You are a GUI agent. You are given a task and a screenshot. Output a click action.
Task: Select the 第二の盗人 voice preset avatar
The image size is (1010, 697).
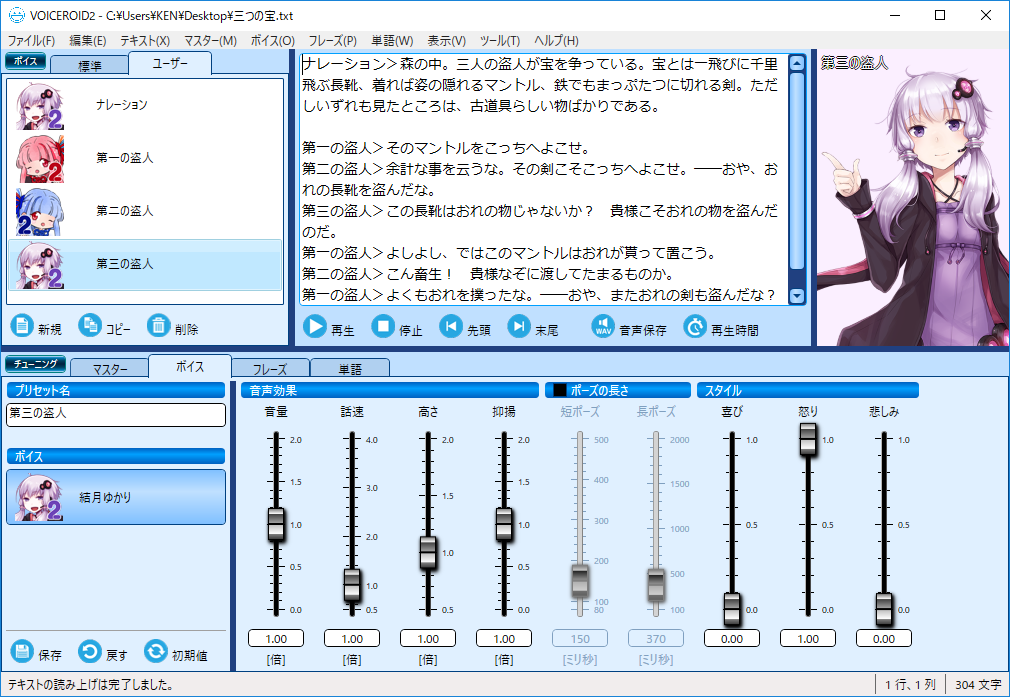tap(40, 212)
